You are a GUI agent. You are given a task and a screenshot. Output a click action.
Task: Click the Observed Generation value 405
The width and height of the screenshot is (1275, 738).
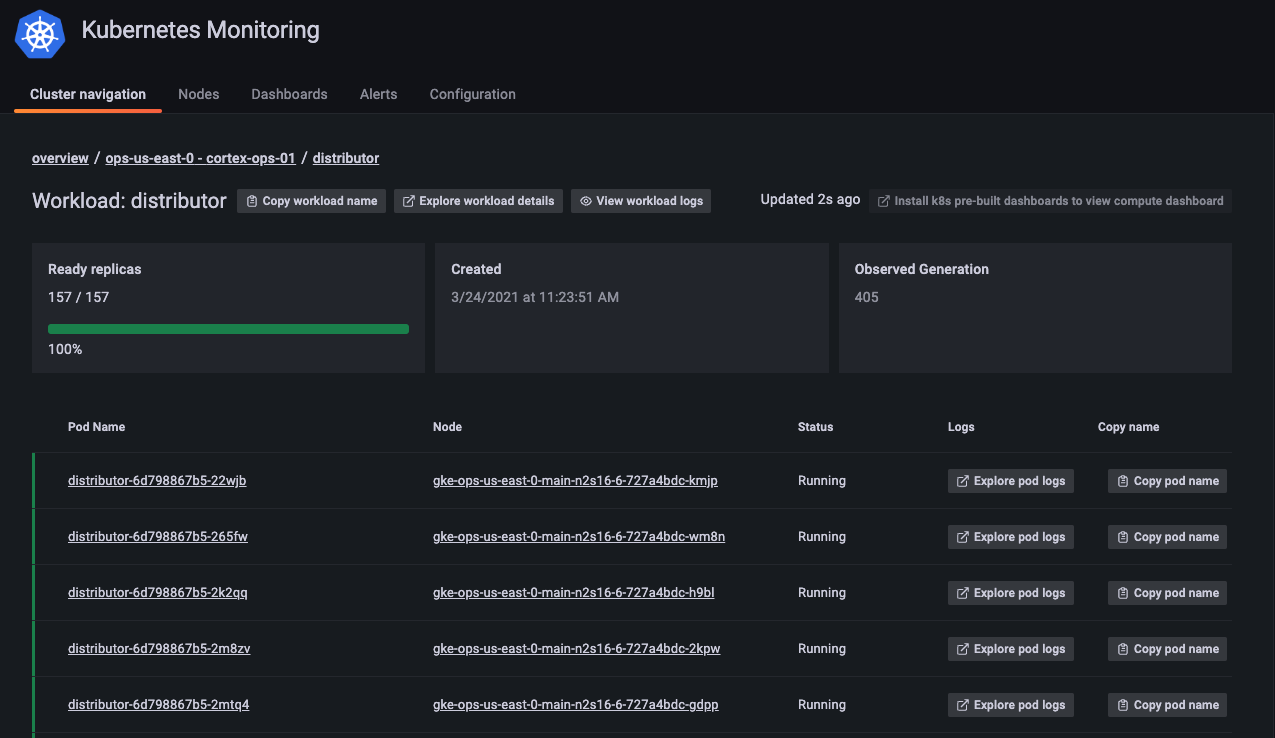(x=867, y=297)
